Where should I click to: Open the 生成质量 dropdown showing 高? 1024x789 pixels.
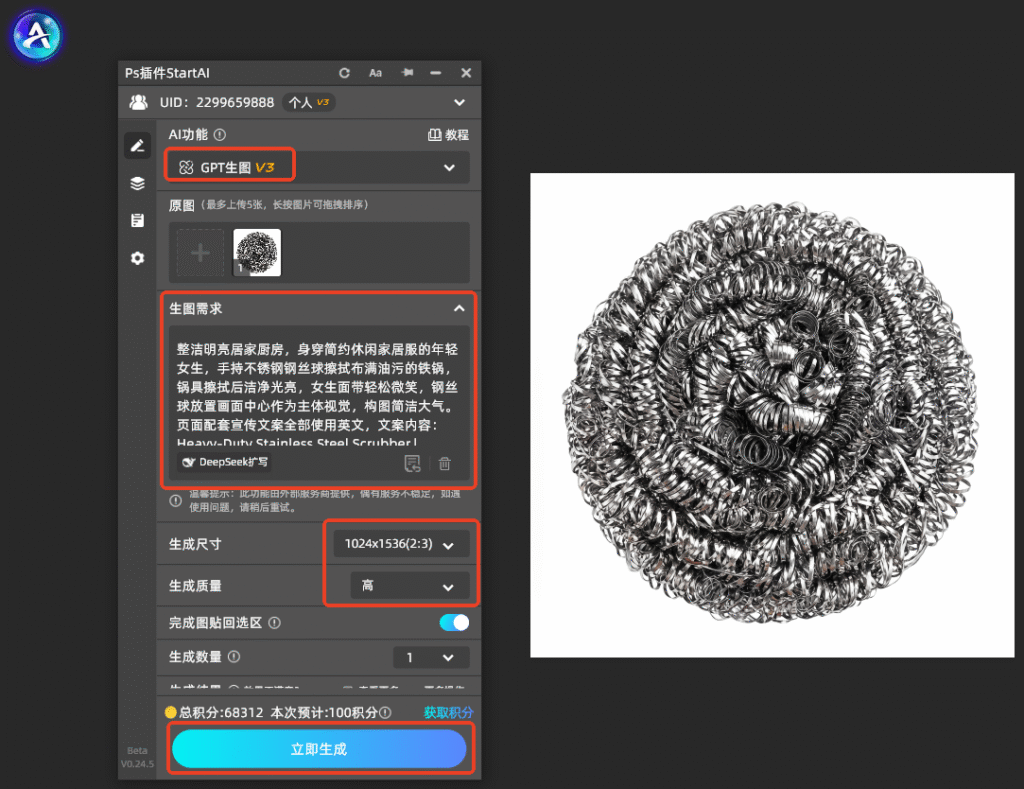[410, 586]
